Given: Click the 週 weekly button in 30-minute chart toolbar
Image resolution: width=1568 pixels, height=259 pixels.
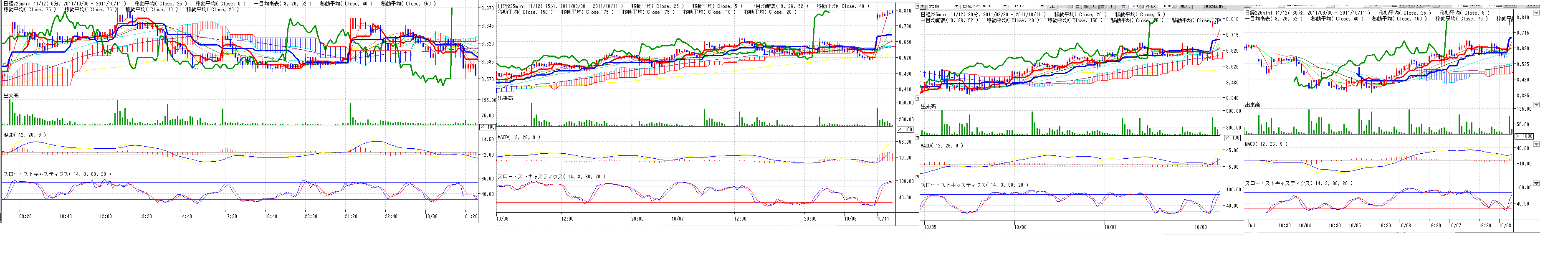Looking at the screenshot, I should [x=1087, y=5].
